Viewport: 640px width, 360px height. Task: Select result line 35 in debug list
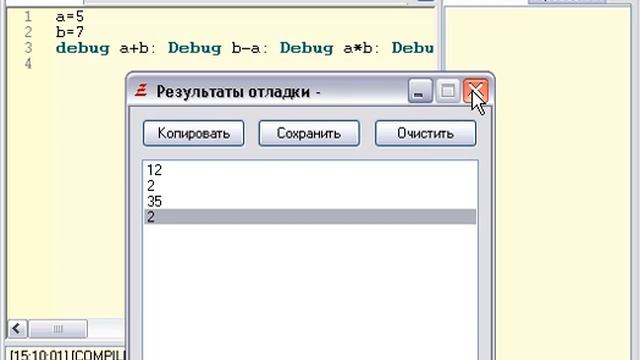(310, 201)
